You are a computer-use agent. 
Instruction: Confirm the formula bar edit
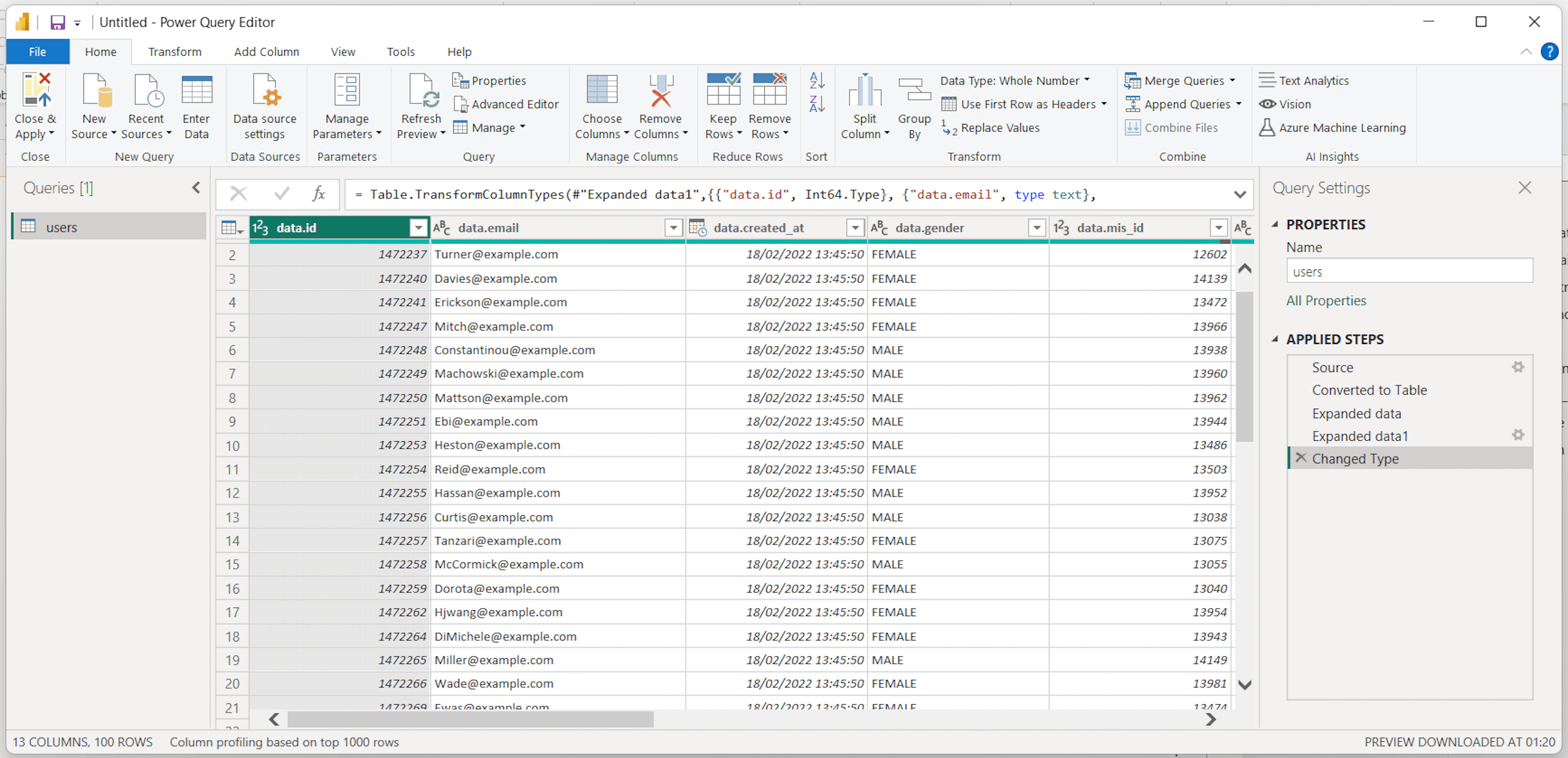click(x=281, y=194)
